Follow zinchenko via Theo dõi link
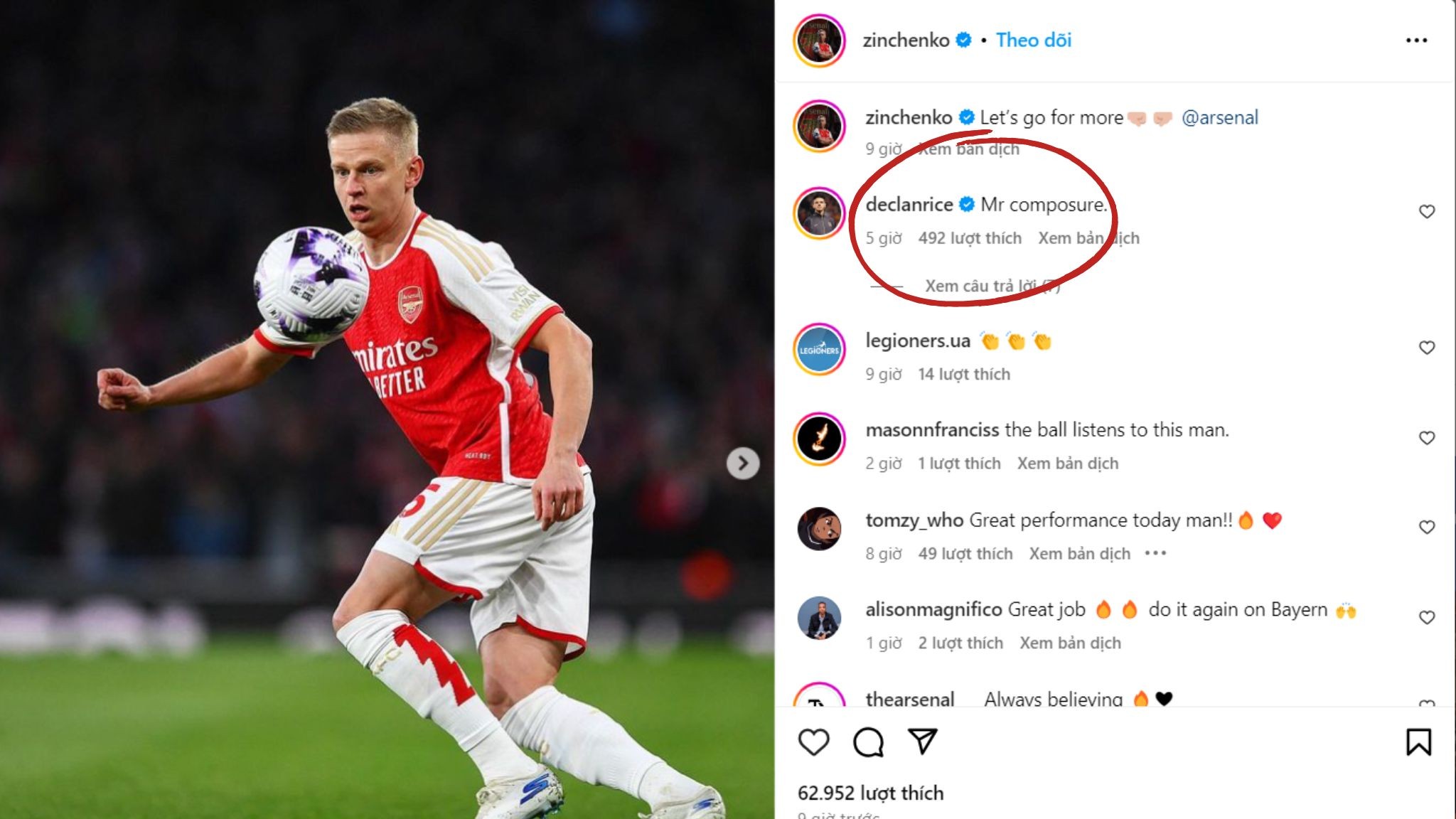This screenshot has width=1456, height=819. pyautogui.click(x=1034, y=41)
